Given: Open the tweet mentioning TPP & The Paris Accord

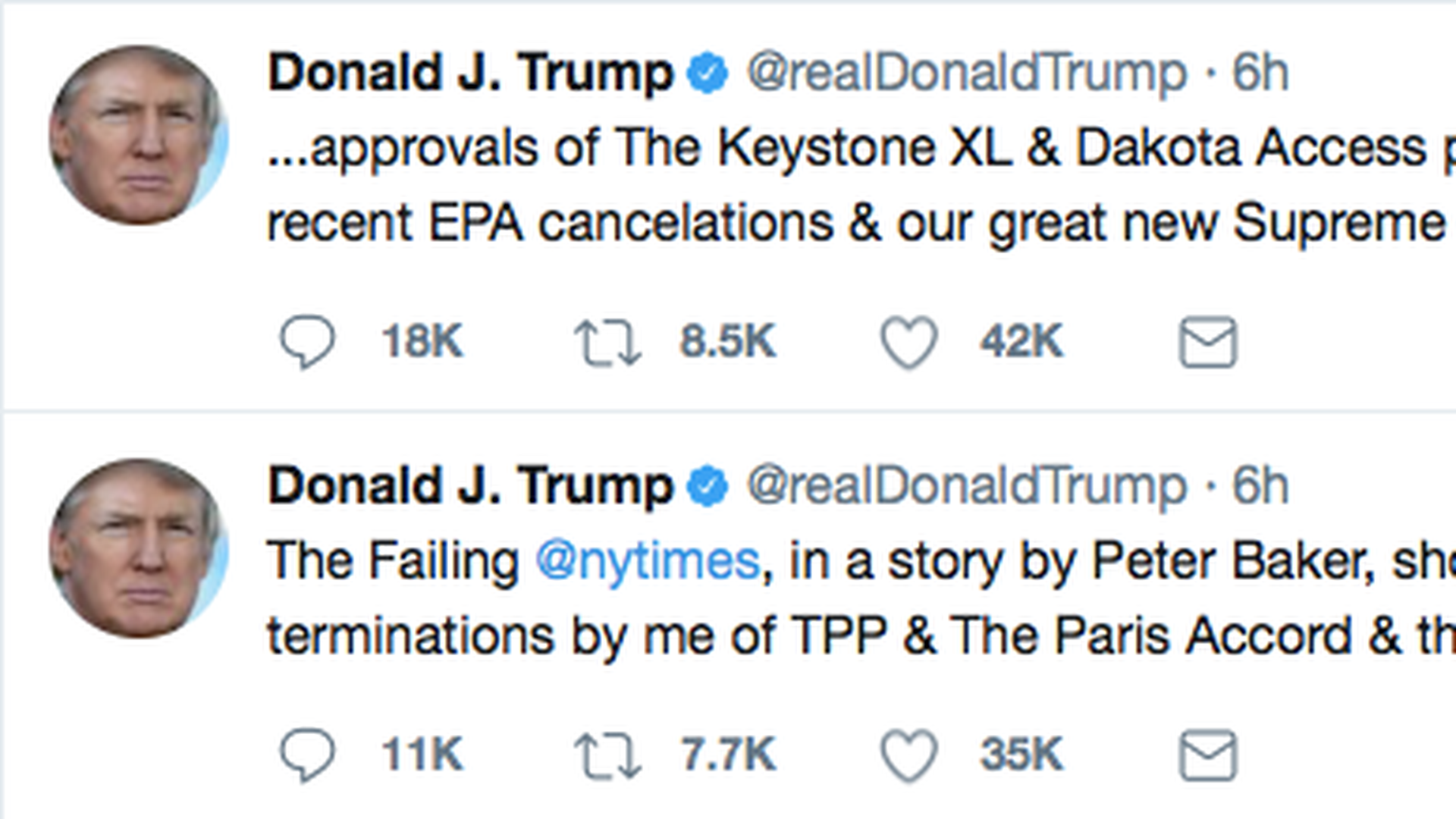Looking at the screenshot, I should pyautogui.click(x=834, y=637).
